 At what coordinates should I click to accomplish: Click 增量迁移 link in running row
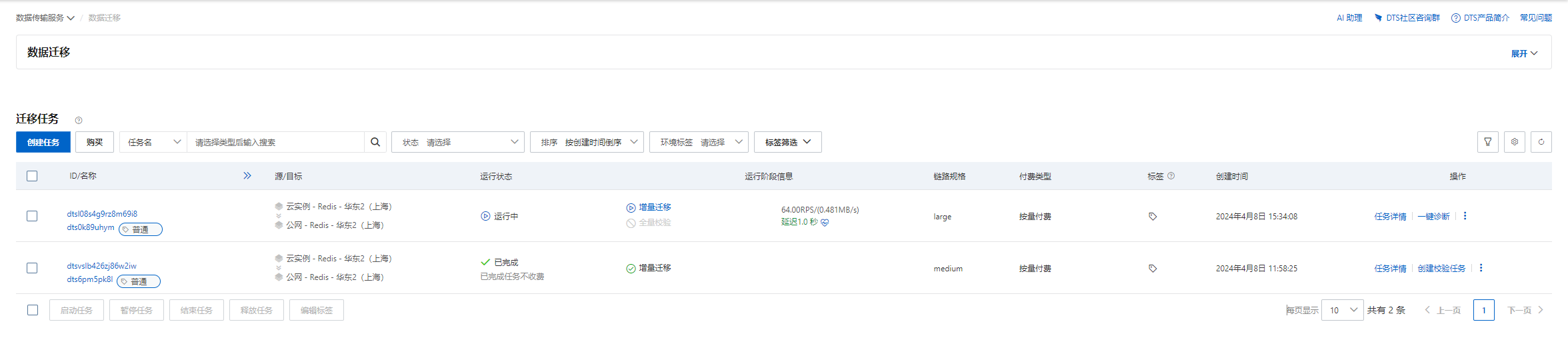coord(655,207)
